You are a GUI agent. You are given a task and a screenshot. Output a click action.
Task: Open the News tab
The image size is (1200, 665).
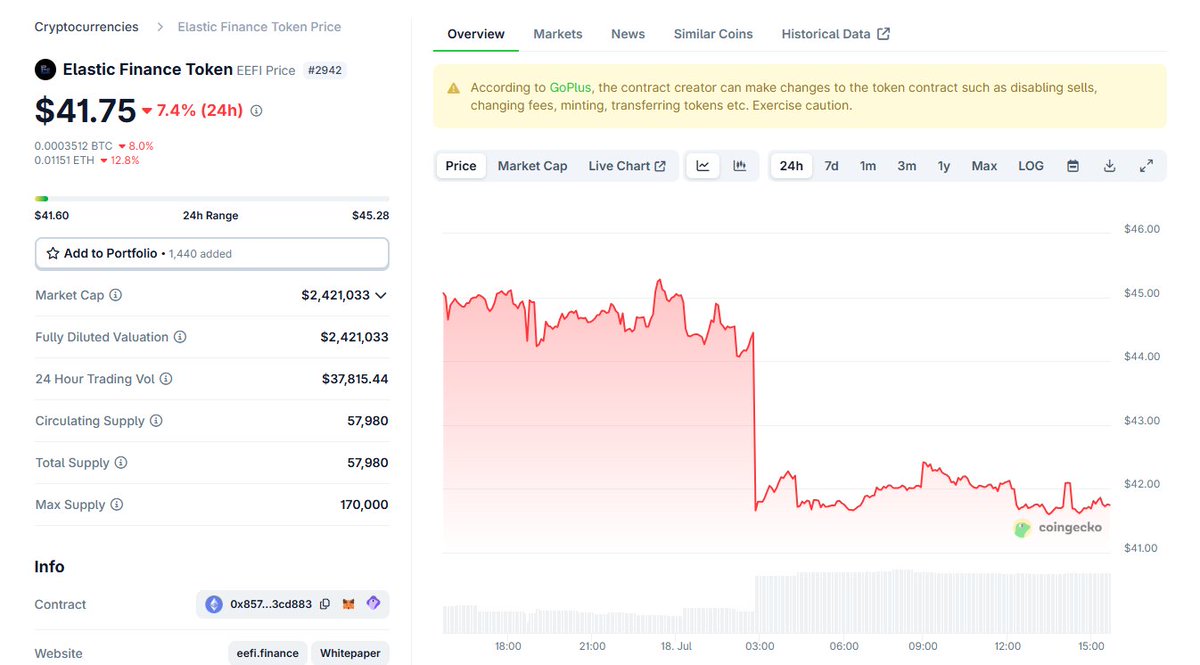pyautogui.click(x=628, y=34)
